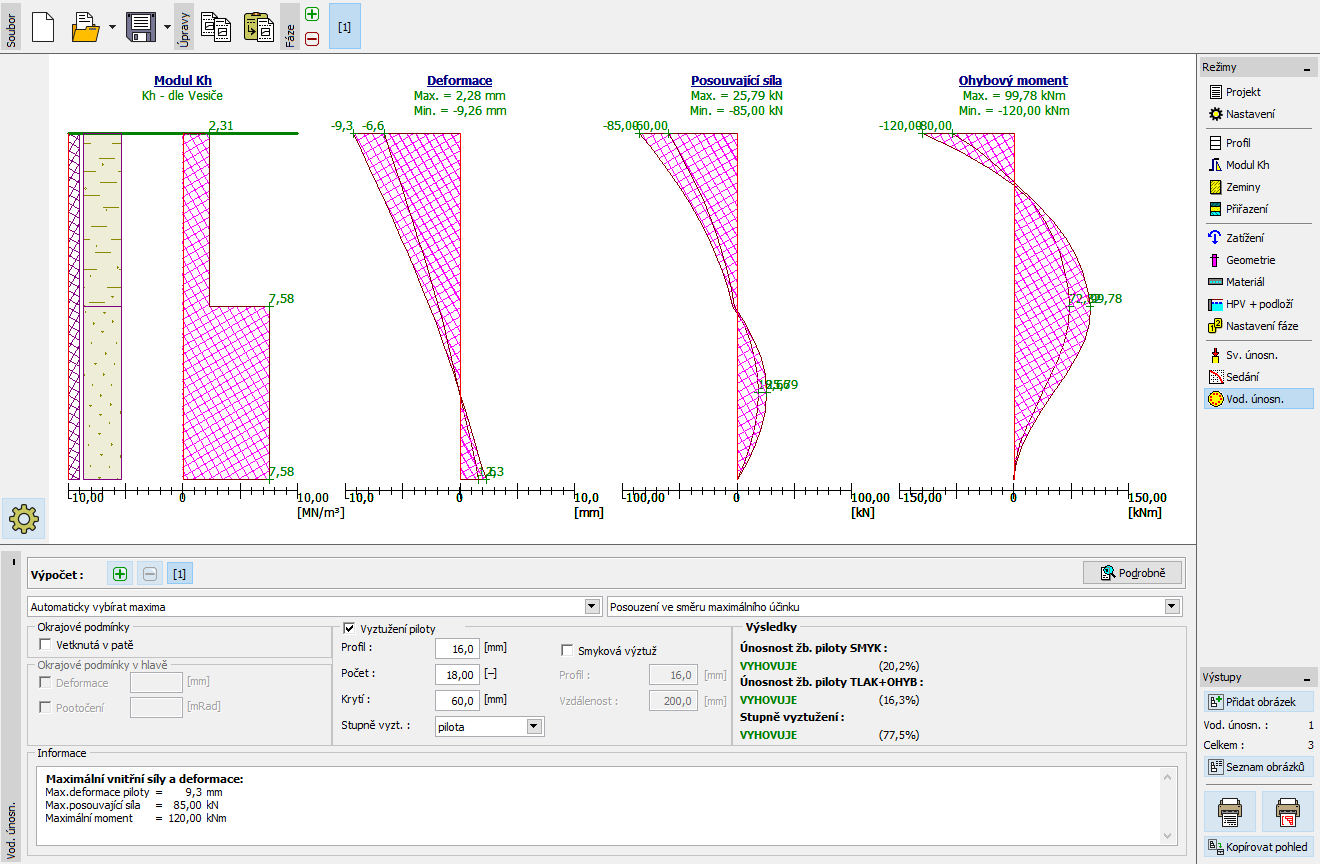This screenshot has height=864, width=1320.
Task: Click the Přidat obrázek button
Action: [x=1258, y=702]
